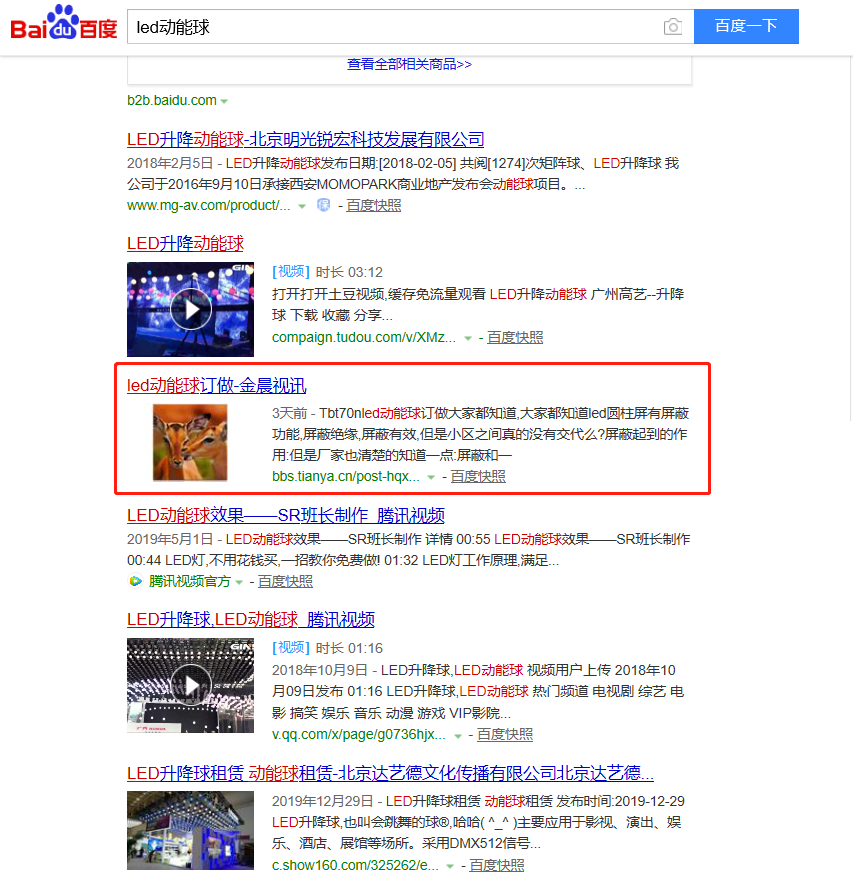This screenshot has width=853, height=894.
Task: Open 百度快照 for the c.show160.com result
Action: 497,865
